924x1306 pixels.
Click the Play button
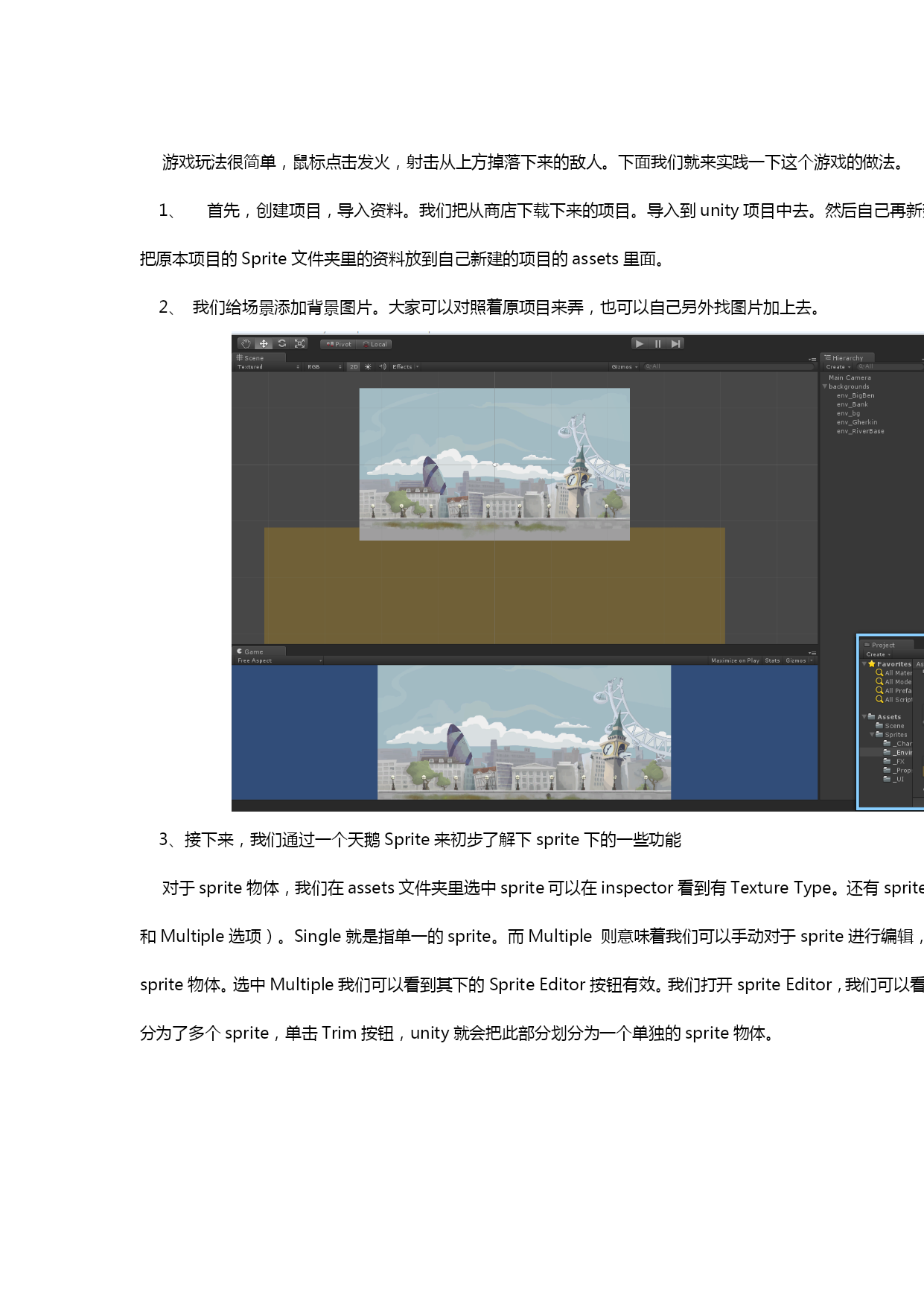pos(640,343)
